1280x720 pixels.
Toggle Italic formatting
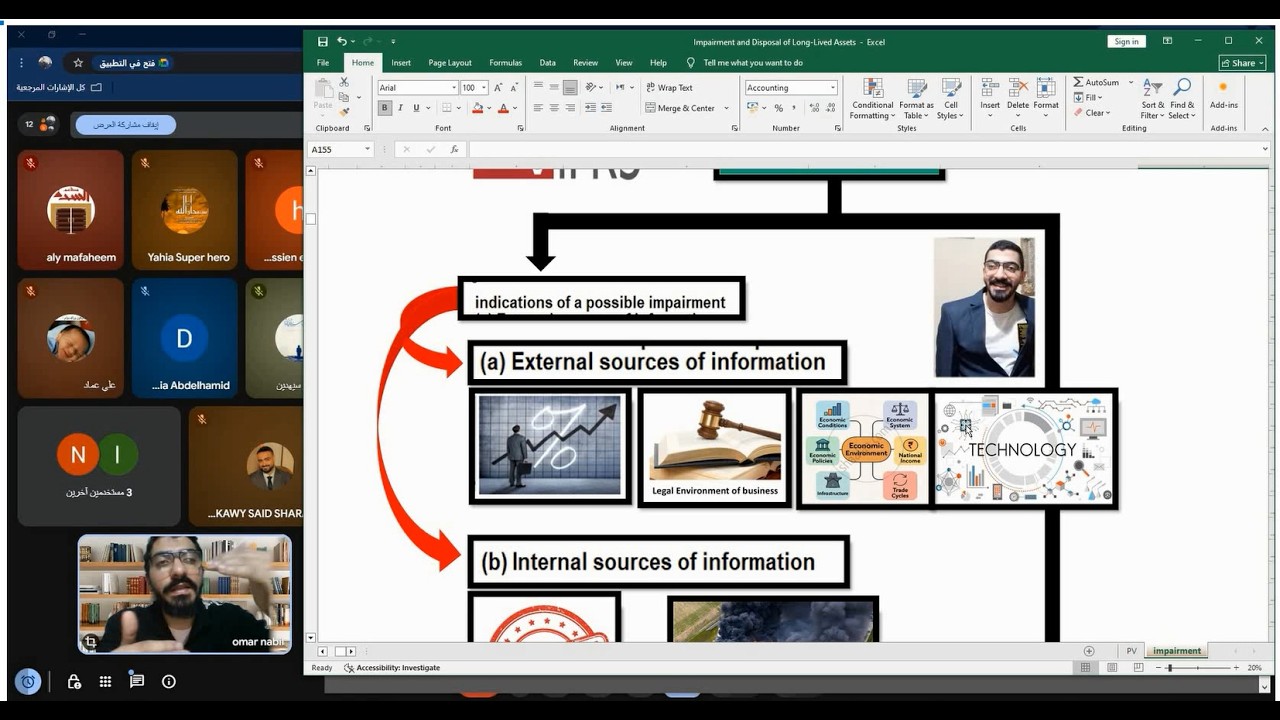400,108
